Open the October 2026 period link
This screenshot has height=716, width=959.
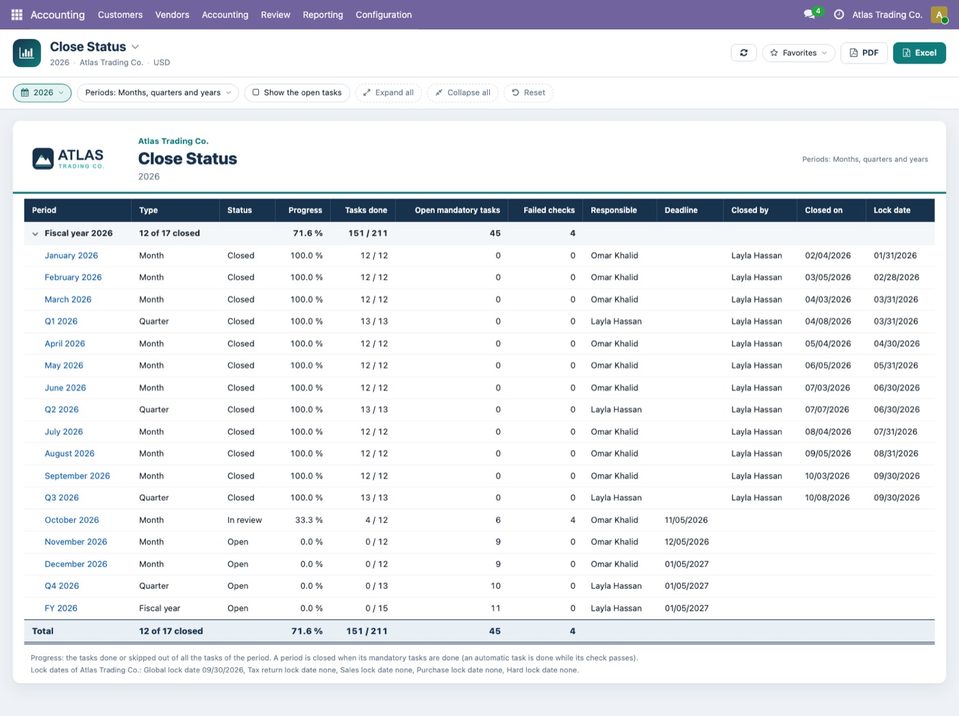click(x=72, y=520)
